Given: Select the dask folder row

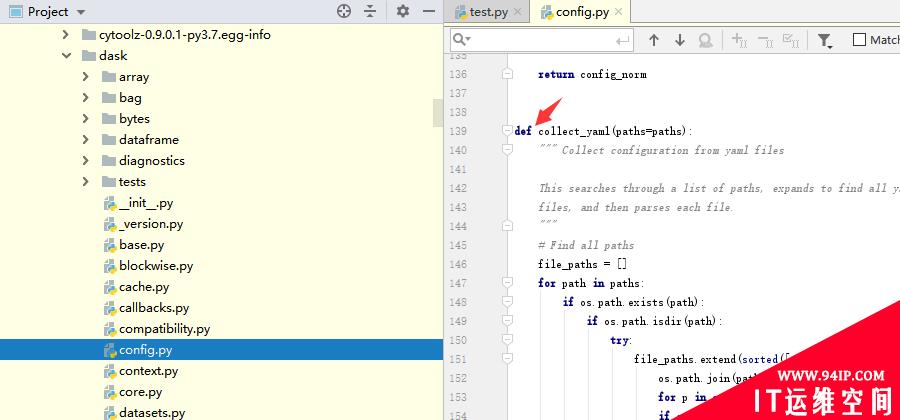Looking at the screenshot, I should (x=222, y=56).
